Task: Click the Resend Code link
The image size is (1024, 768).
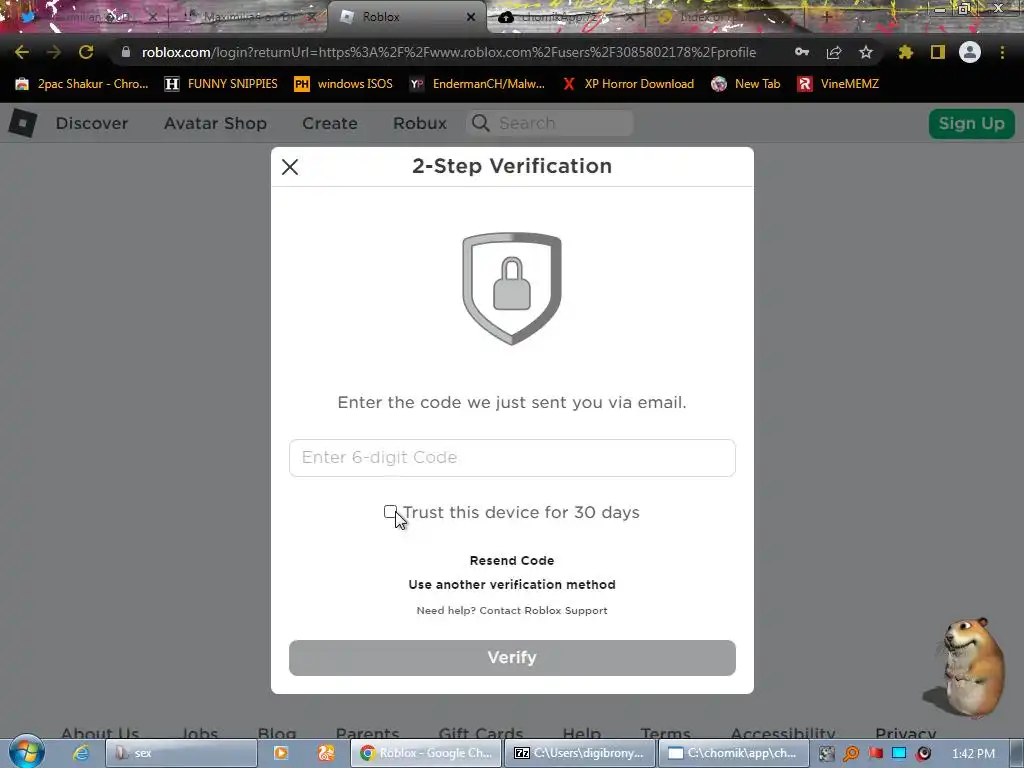Action: coord(512,560)
